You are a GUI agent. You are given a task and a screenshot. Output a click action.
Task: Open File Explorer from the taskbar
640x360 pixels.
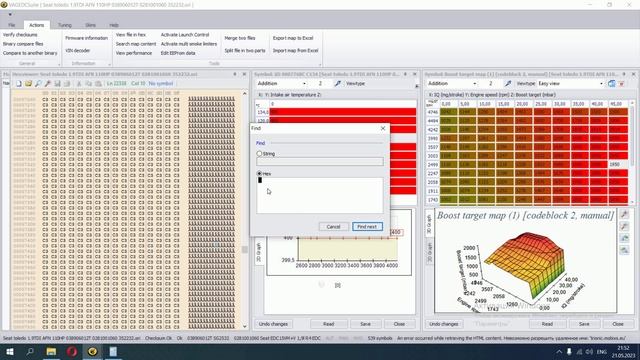tap(51, 351)
